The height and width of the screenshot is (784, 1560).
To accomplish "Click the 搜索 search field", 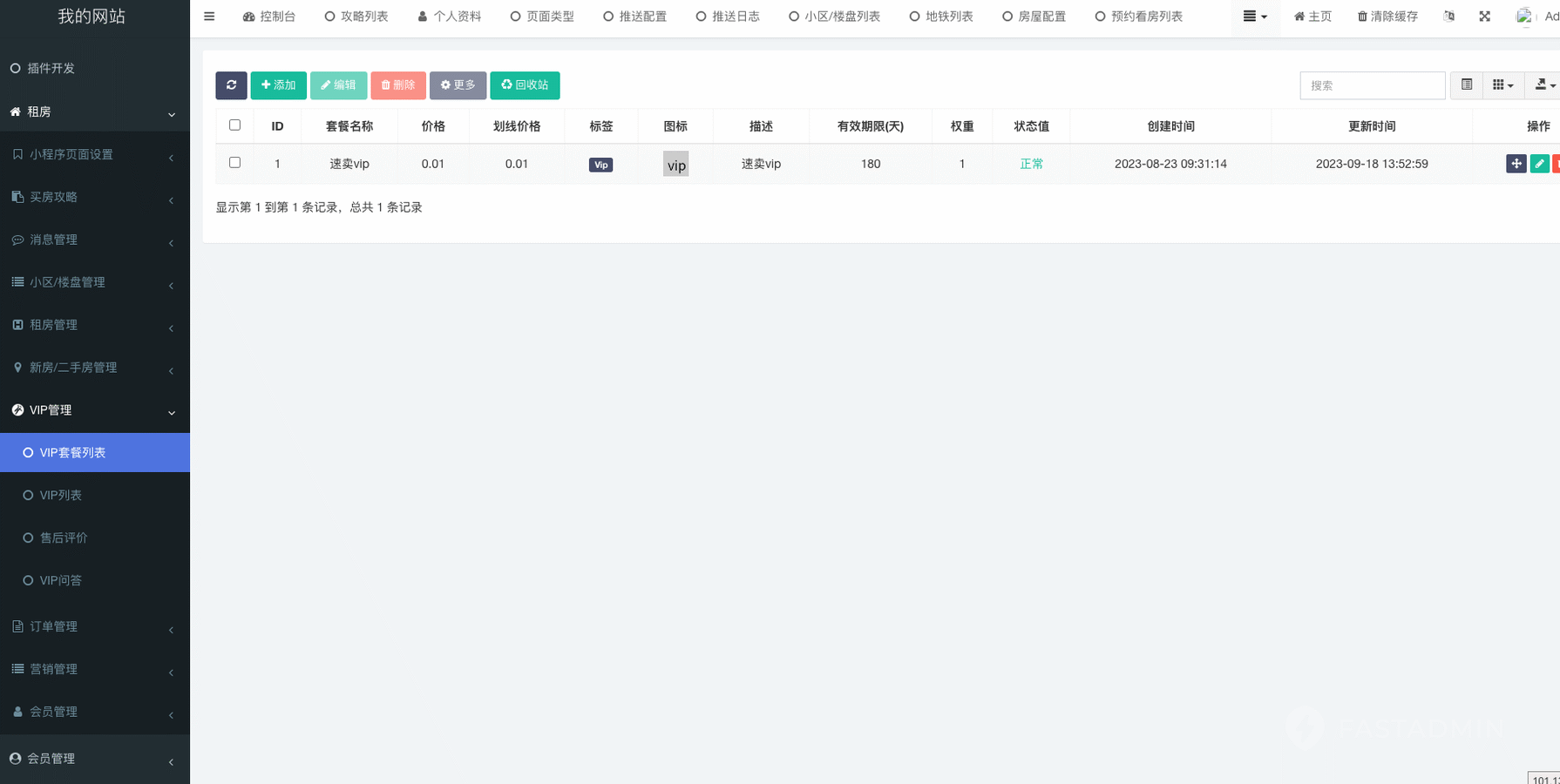I will (x=1372, y=85).
